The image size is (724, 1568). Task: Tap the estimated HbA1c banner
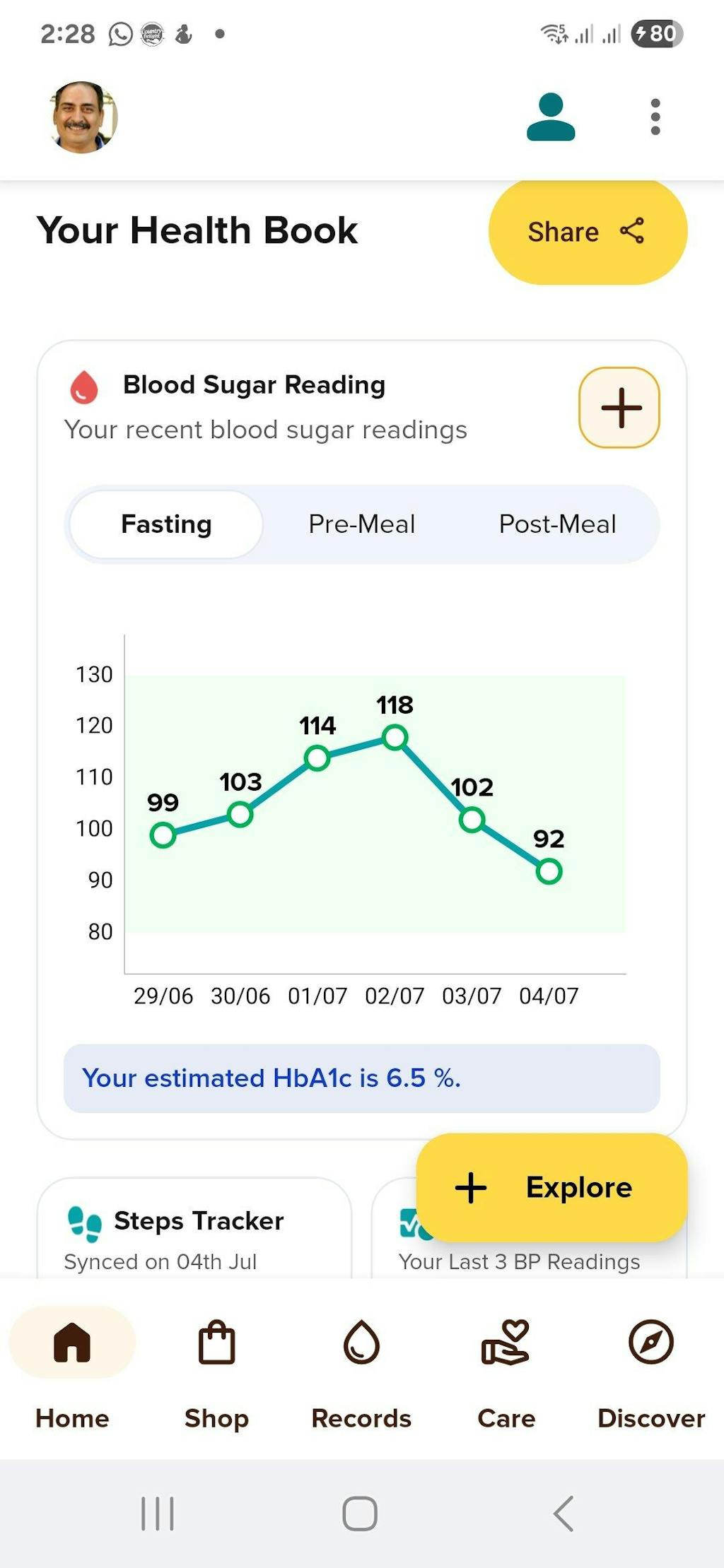click(x=362, y=1078)
